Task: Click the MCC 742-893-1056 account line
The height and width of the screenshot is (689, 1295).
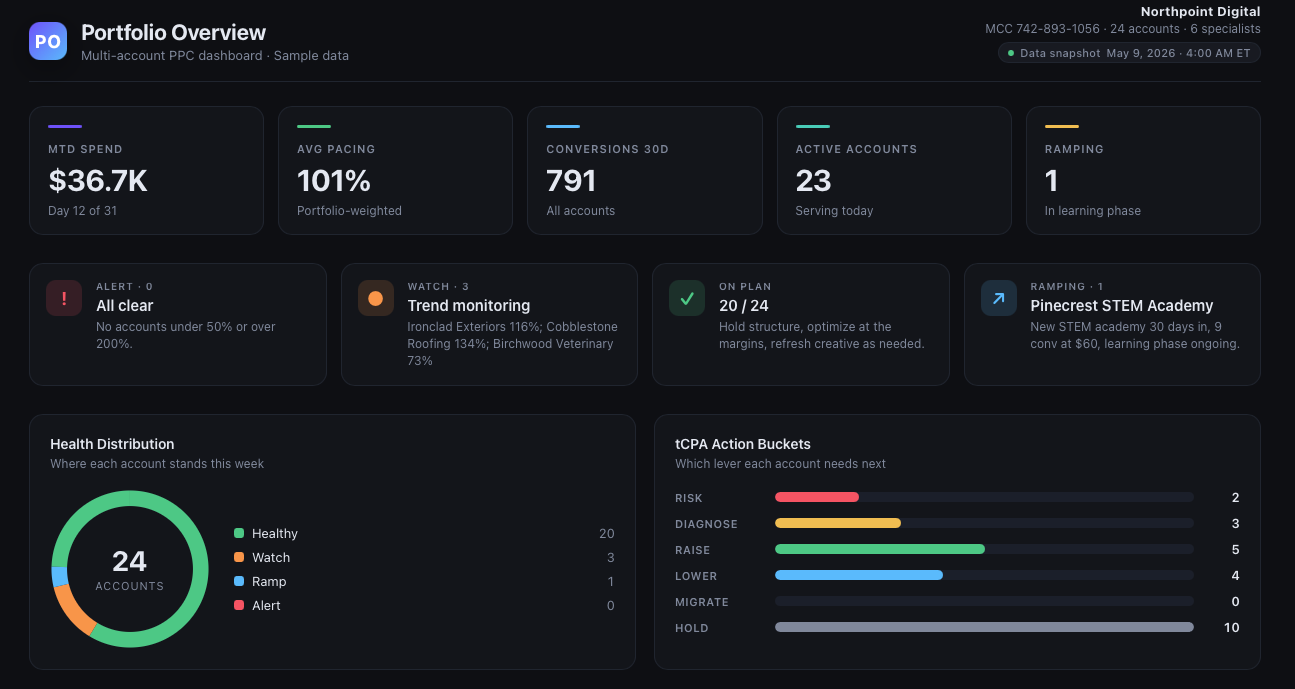Action: click(1123, 29)
